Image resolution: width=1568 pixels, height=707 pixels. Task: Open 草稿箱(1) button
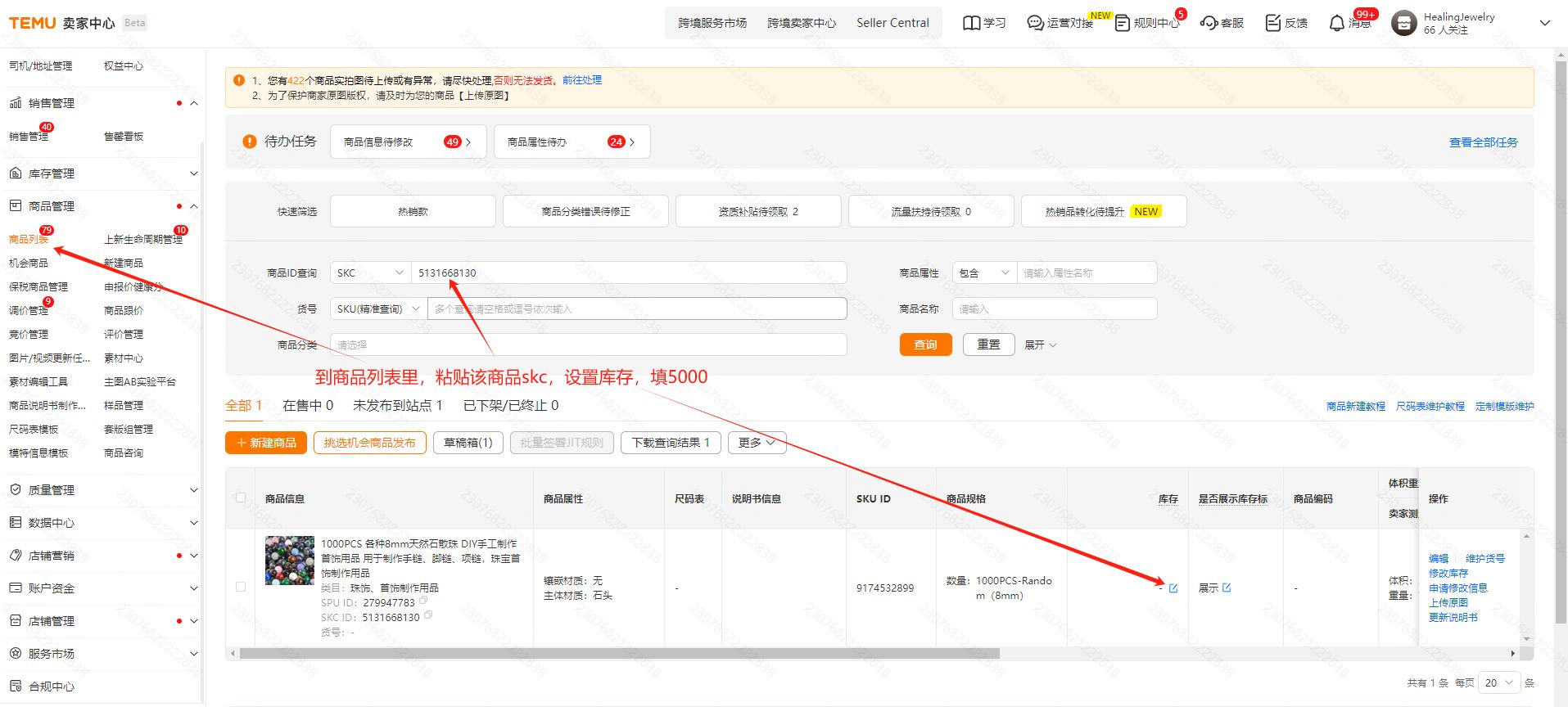[468, 443]
